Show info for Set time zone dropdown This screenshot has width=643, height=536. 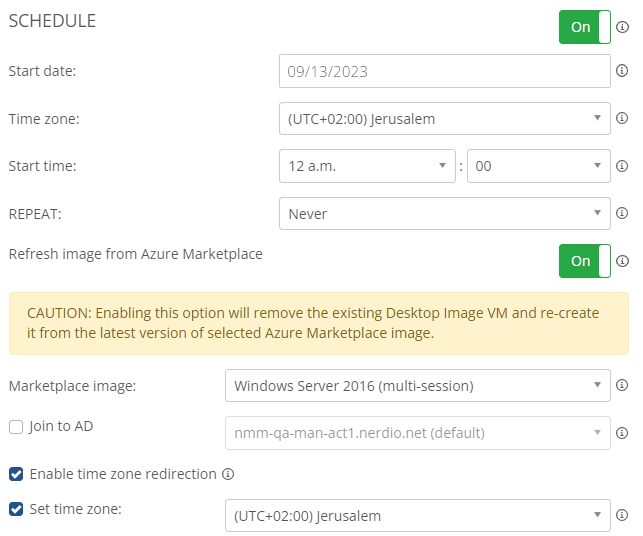(x=622, y=515)
